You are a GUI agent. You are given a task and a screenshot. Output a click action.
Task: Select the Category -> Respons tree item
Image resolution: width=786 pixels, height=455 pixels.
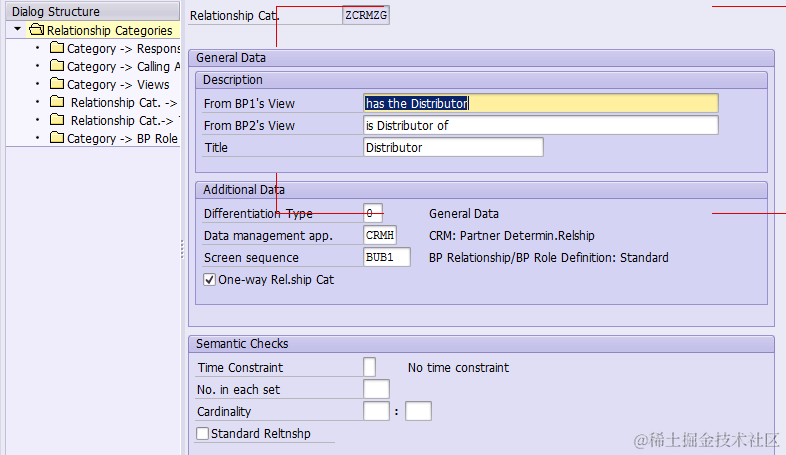point(123,49)
